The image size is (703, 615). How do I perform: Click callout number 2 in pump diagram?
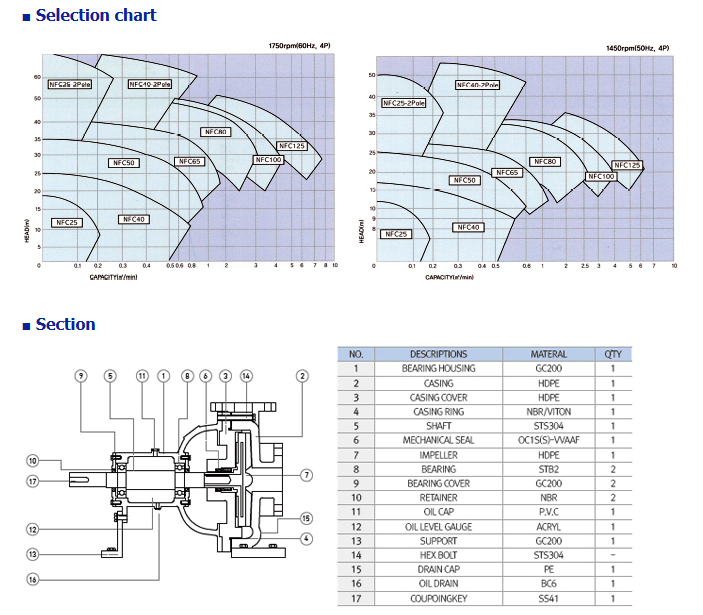click(x=301, y=376)
